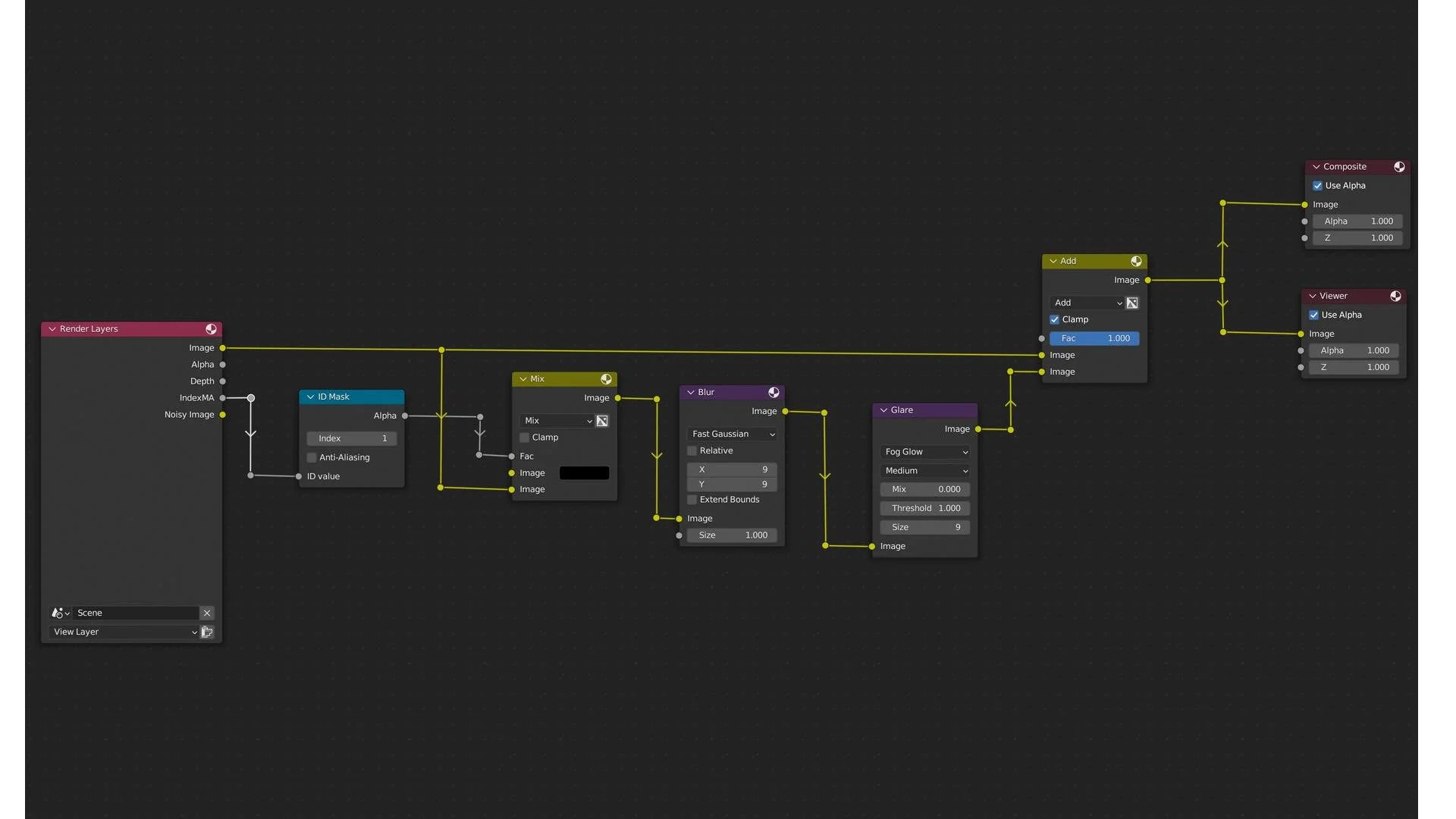Enable the Anti-Aliasing checkbox in ID Mask
The image size is (1456, 819).
(312, 457)
